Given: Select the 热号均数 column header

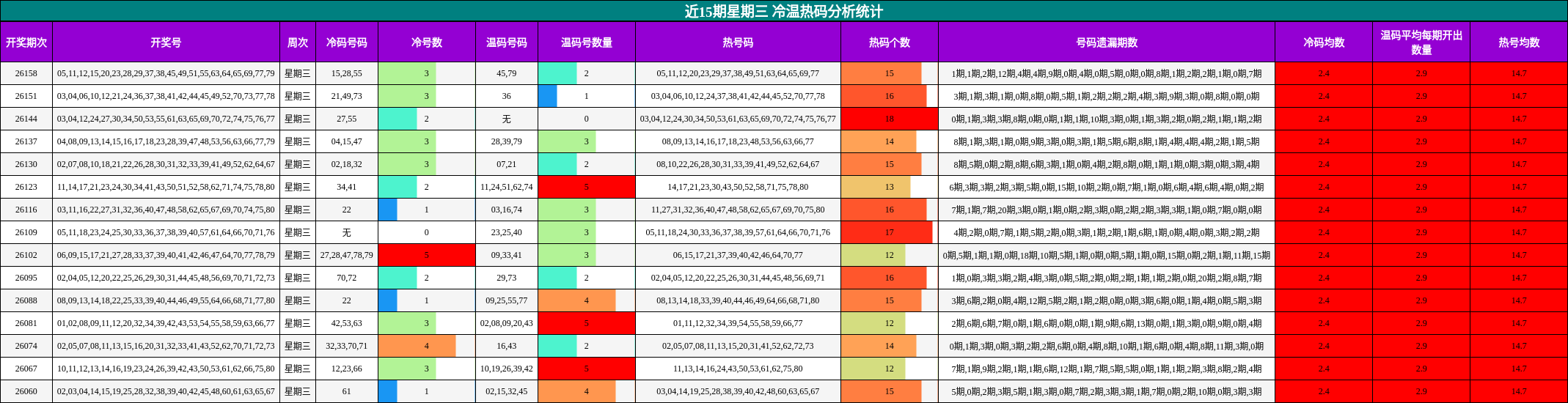Looking at the screenshot, I should (x=1519, y=42).
